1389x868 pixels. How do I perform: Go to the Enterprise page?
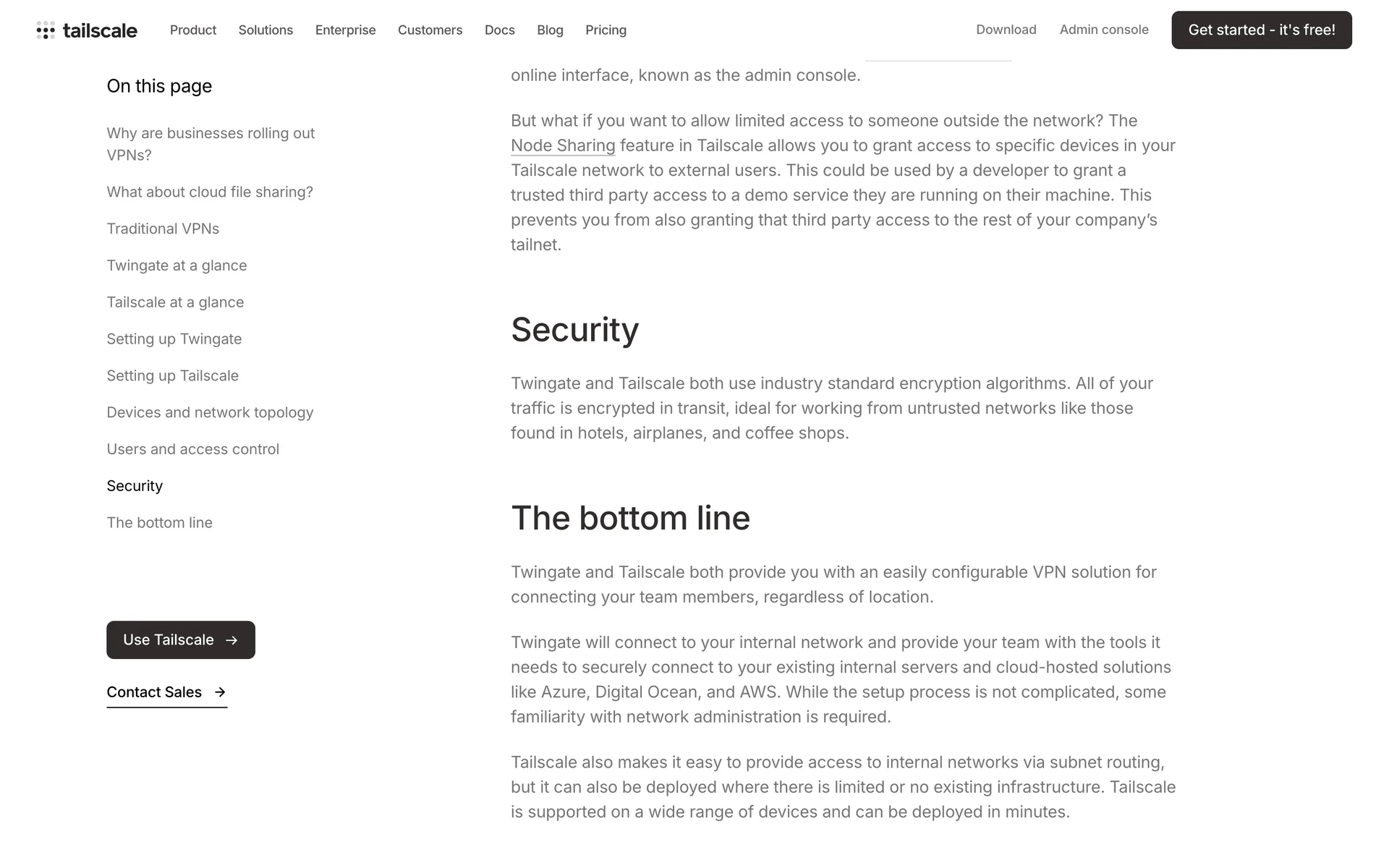345,30
